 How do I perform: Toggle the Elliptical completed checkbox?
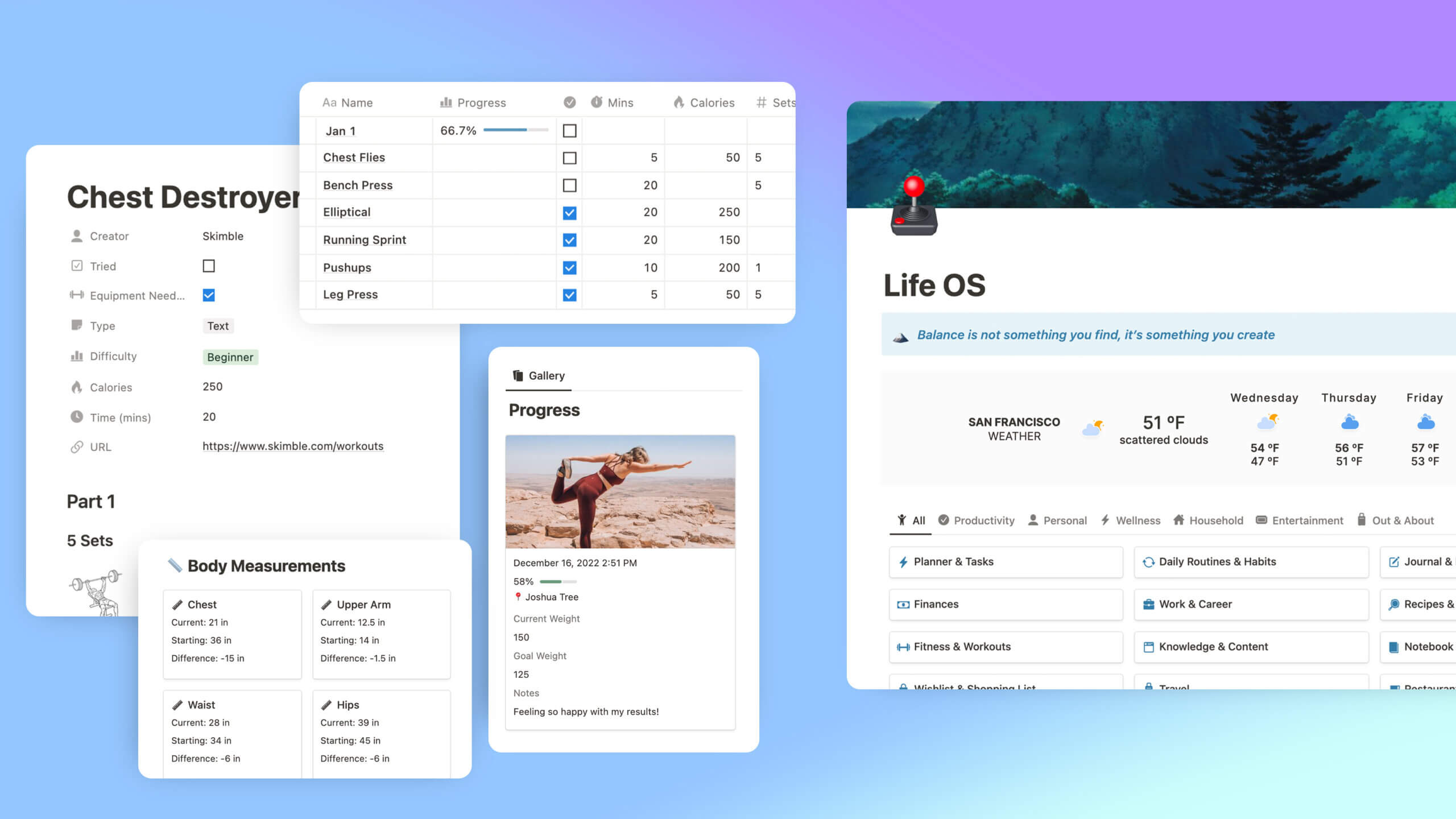tap(570, 213)
